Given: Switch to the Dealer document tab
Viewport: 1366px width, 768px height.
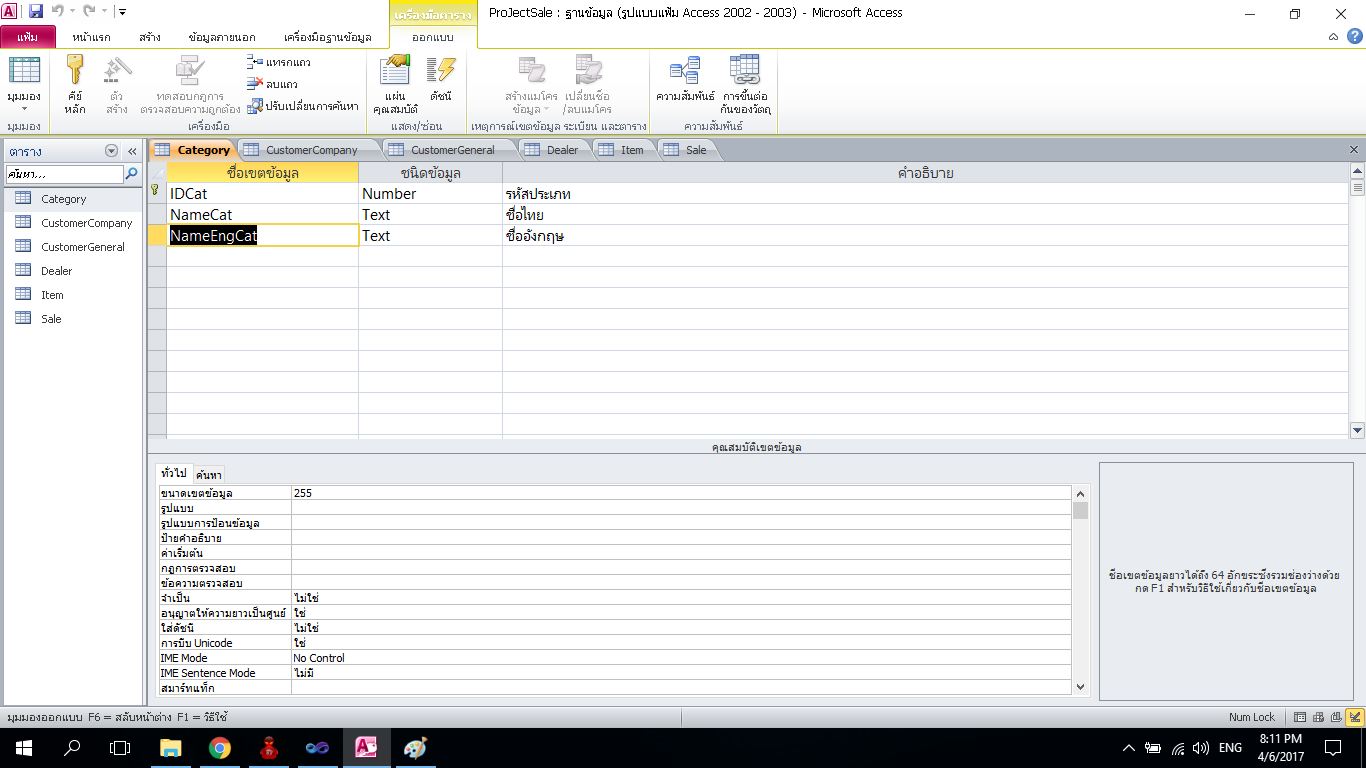Looking at the screenshot, I should pyautogui.click(x=562, y=150).
